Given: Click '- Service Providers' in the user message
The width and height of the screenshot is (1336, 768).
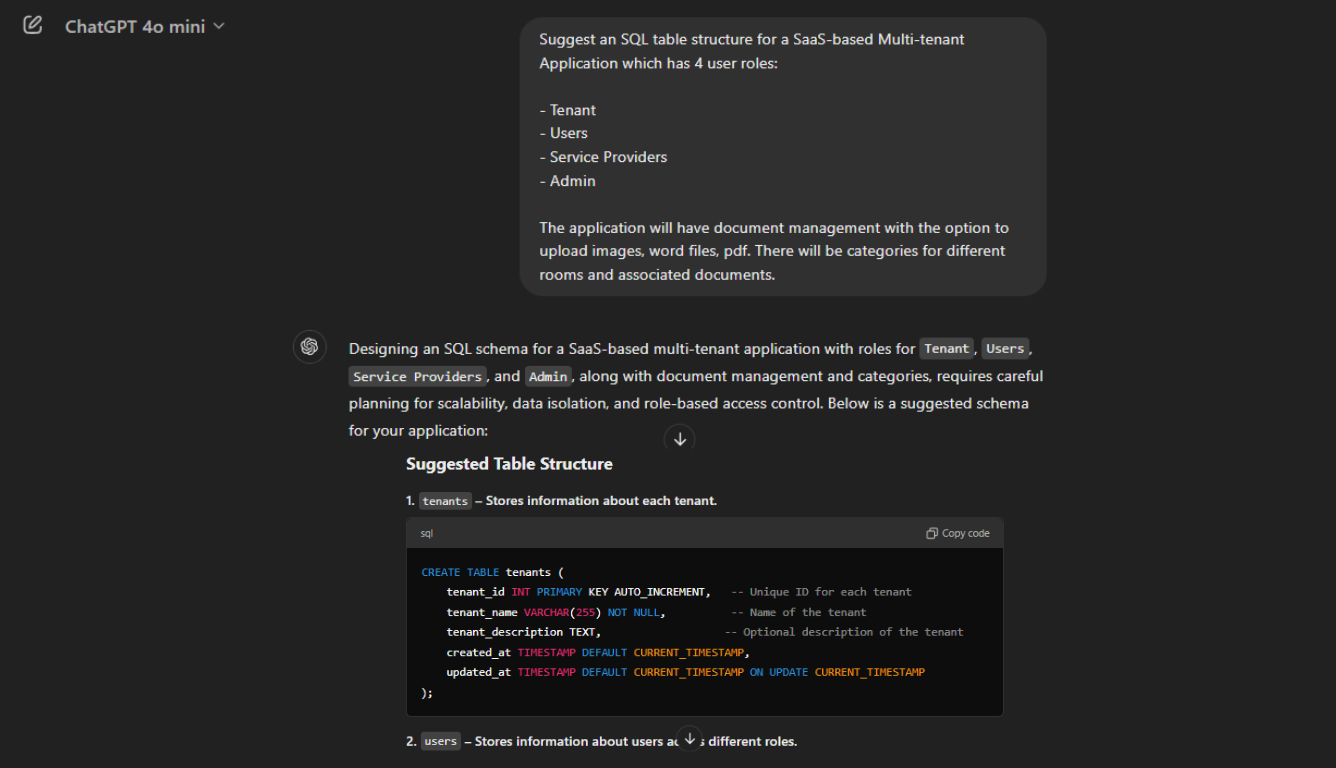Looking at the screenshot, I should 603,157.
